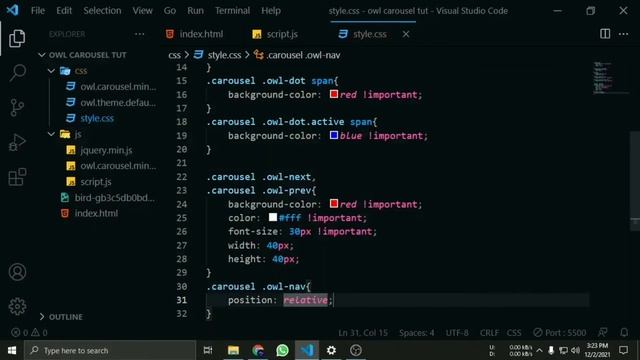Open the Help menu

[271, 10]
